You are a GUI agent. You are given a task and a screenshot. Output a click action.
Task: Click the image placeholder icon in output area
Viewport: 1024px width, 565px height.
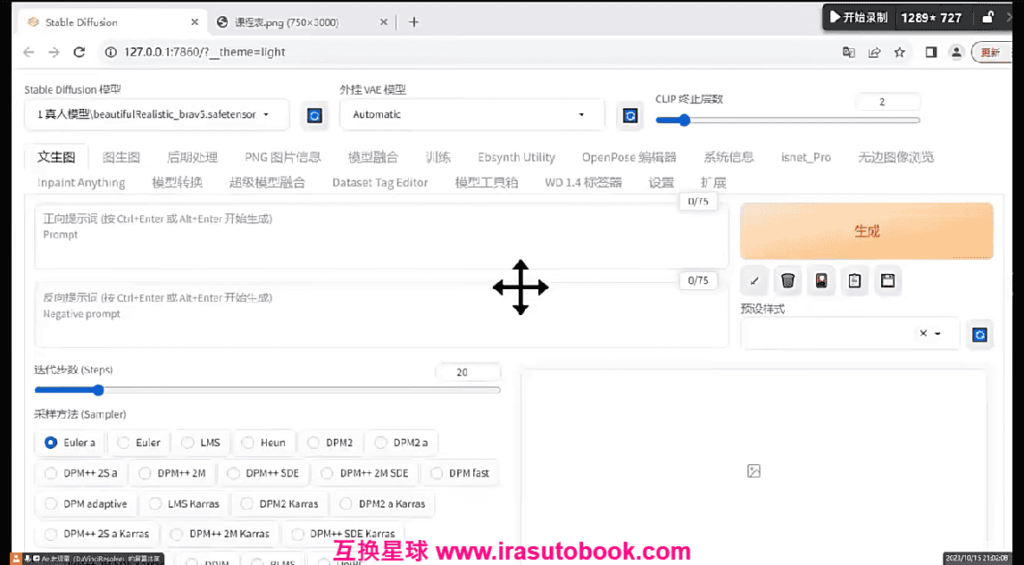(754, 471)
